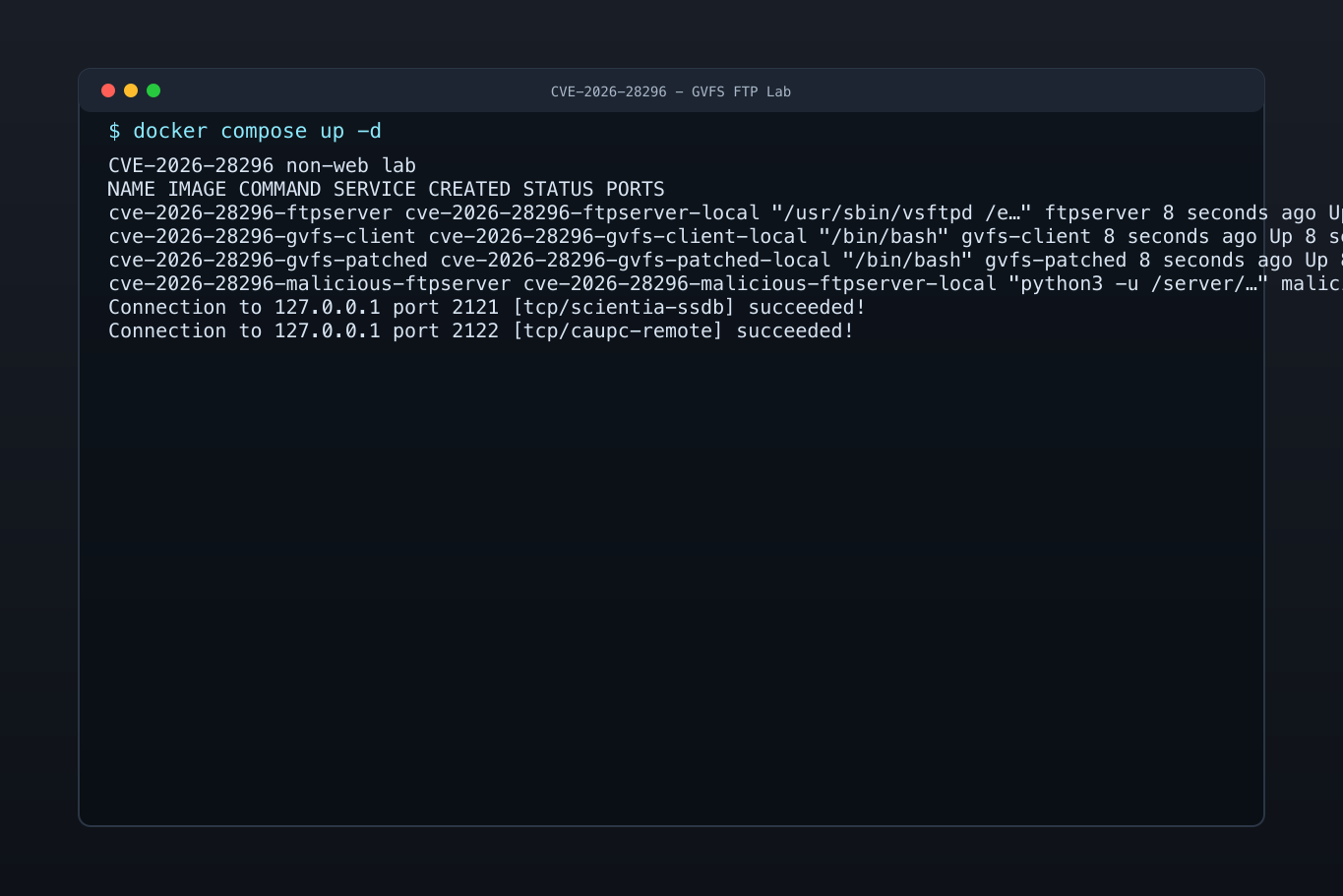This screenshot has width=1343, height=896.
Task: Select the cve-2026-28296-gvfs-client container entry
Action: coord(261,236)
